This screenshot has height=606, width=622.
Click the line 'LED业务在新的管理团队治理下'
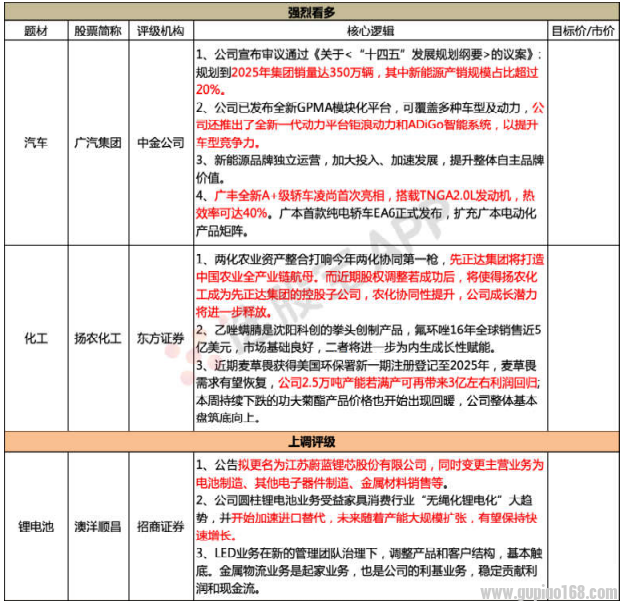click(296, 553)
